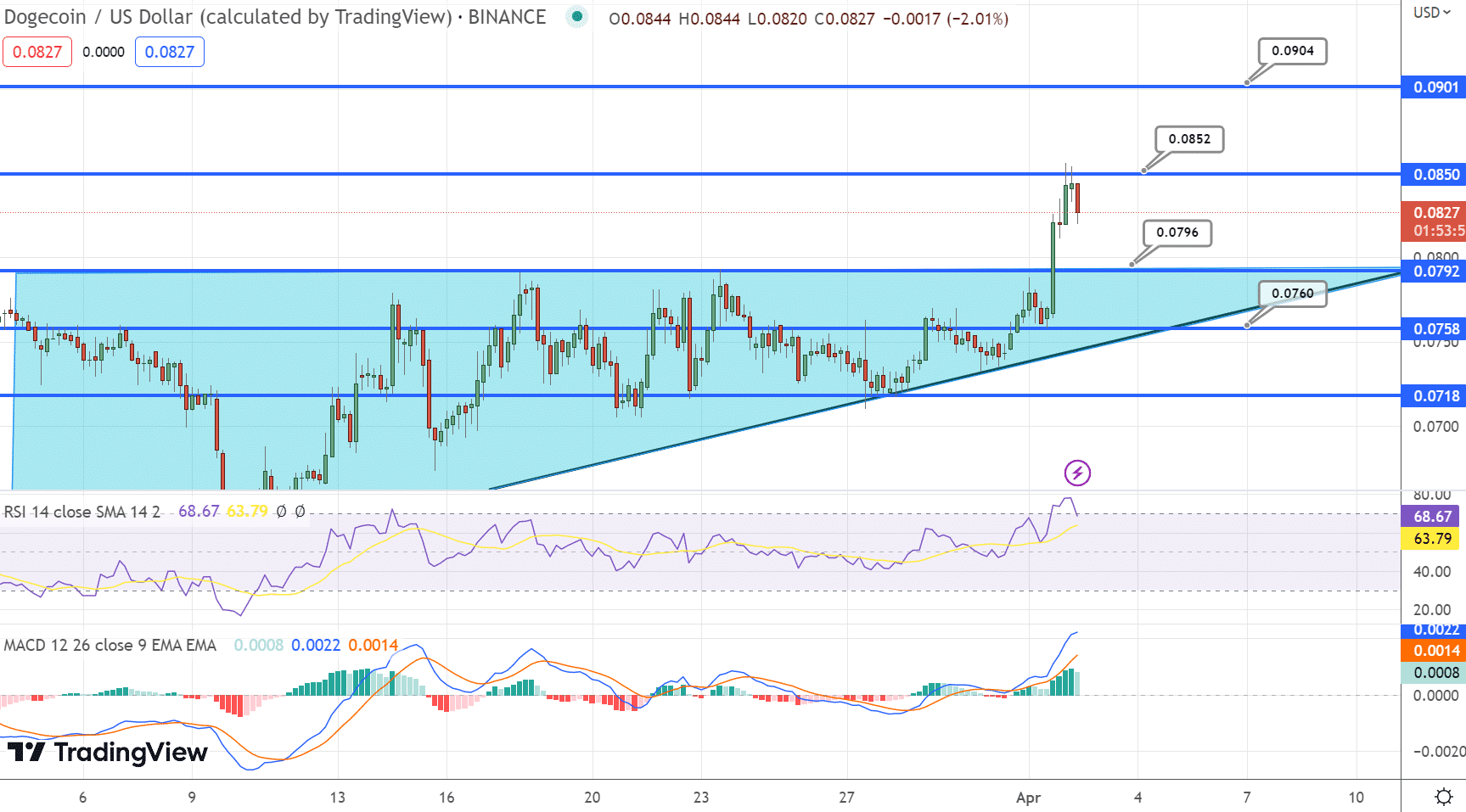
Task: Click the 0.0904 price callout label
Action: [x=1293, y=51]
